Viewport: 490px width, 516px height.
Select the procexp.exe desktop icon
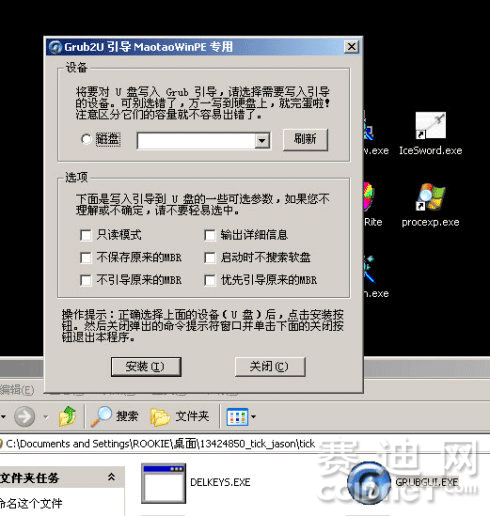[430, 197]
